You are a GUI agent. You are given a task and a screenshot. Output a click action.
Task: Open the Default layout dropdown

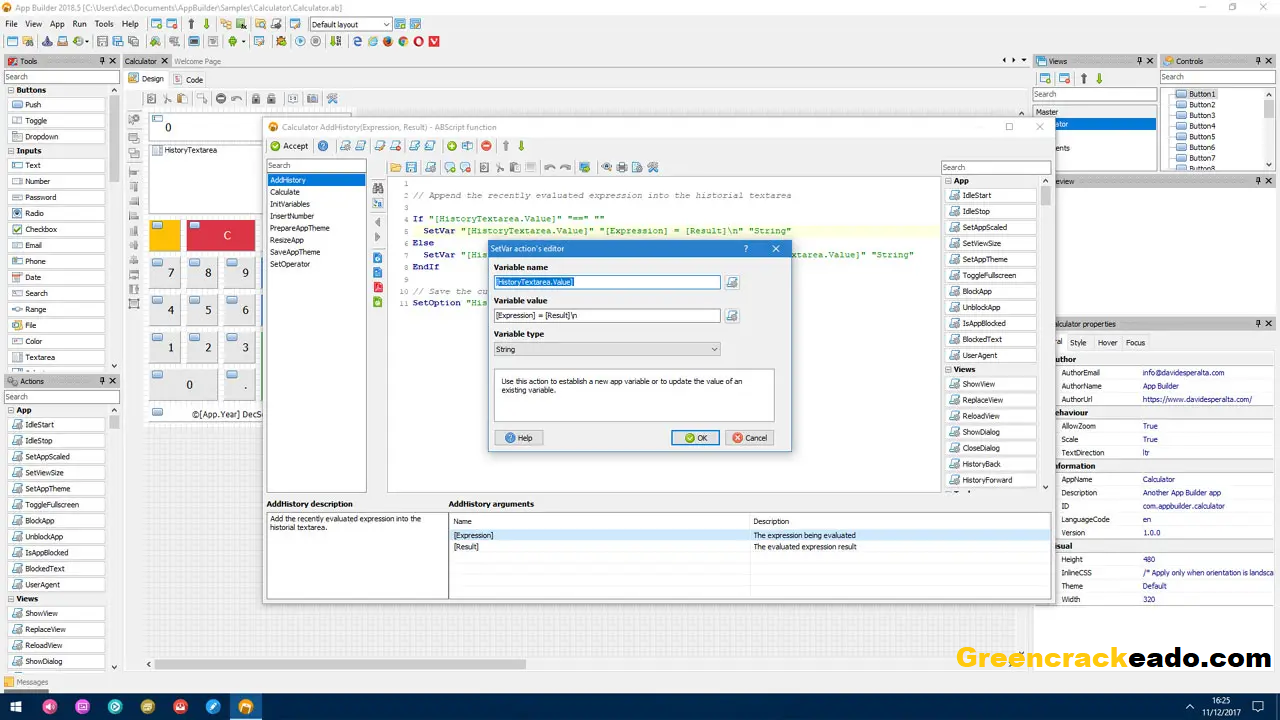click(x=349, y=24)
